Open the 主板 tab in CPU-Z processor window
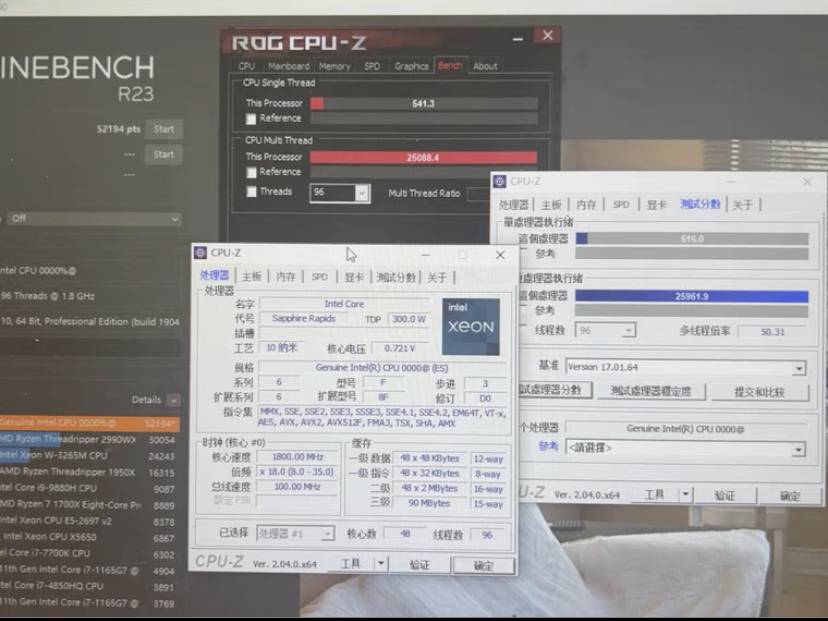This screenshot has height=621, width=828. [252, 277]
